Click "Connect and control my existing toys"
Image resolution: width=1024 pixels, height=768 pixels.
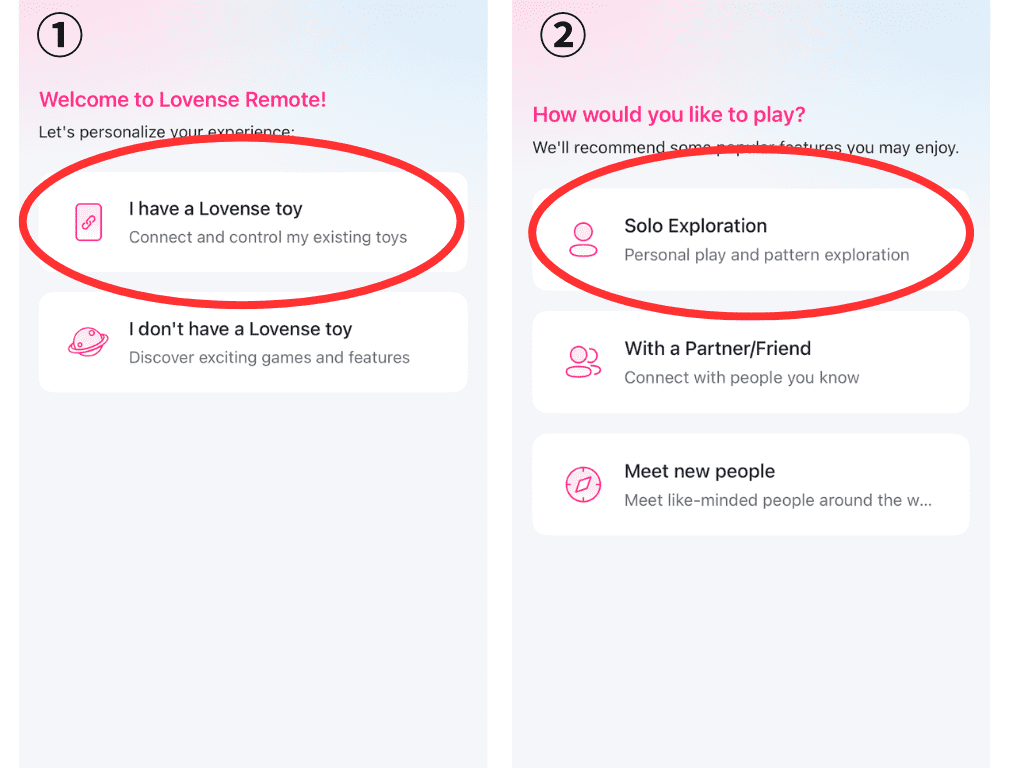point(268,238)
